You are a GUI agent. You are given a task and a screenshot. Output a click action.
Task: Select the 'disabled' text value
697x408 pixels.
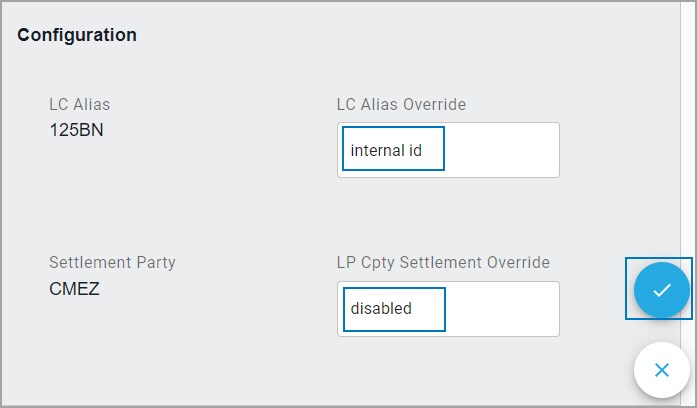[381, 309]
